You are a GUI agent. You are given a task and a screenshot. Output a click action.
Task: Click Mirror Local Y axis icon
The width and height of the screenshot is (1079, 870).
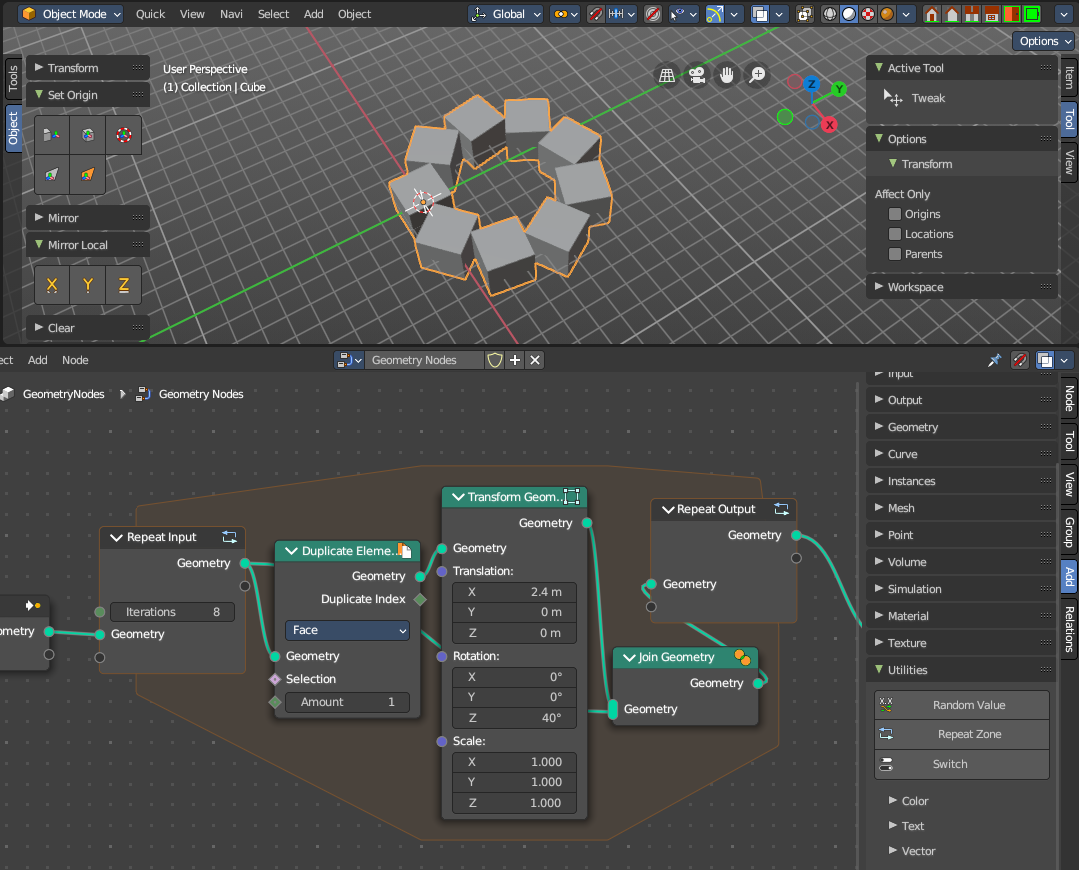[x=87, y=285]
